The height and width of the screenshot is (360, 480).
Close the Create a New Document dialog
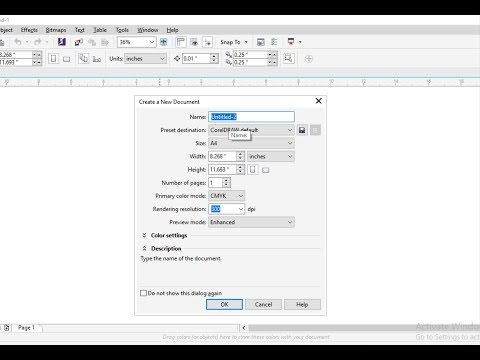(318, 101)
